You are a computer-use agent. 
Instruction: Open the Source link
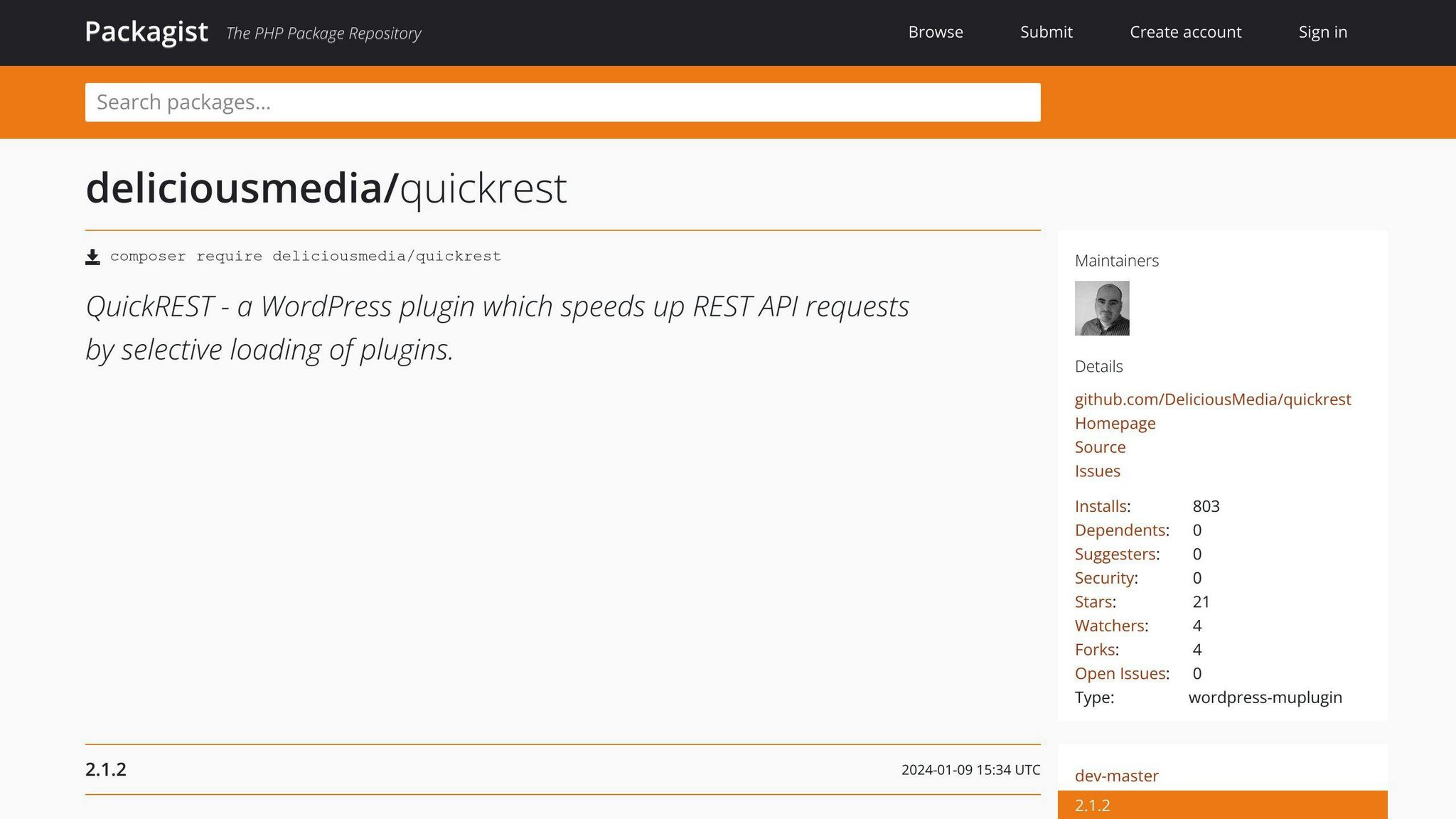pos(1101,447)
